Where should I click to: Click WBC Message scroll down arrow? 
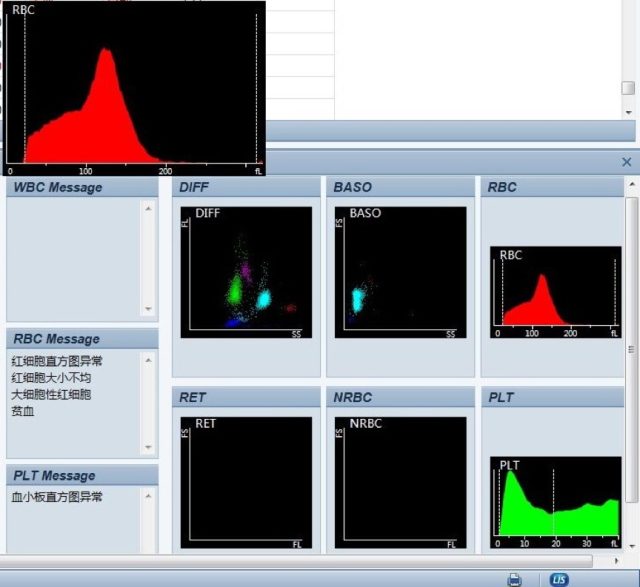pyautogui.click(x=148, y=309)
